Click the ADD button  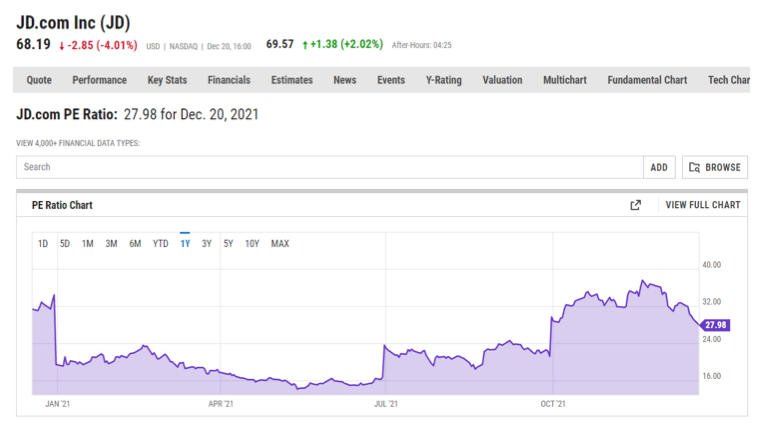click(x=659, y=167)
